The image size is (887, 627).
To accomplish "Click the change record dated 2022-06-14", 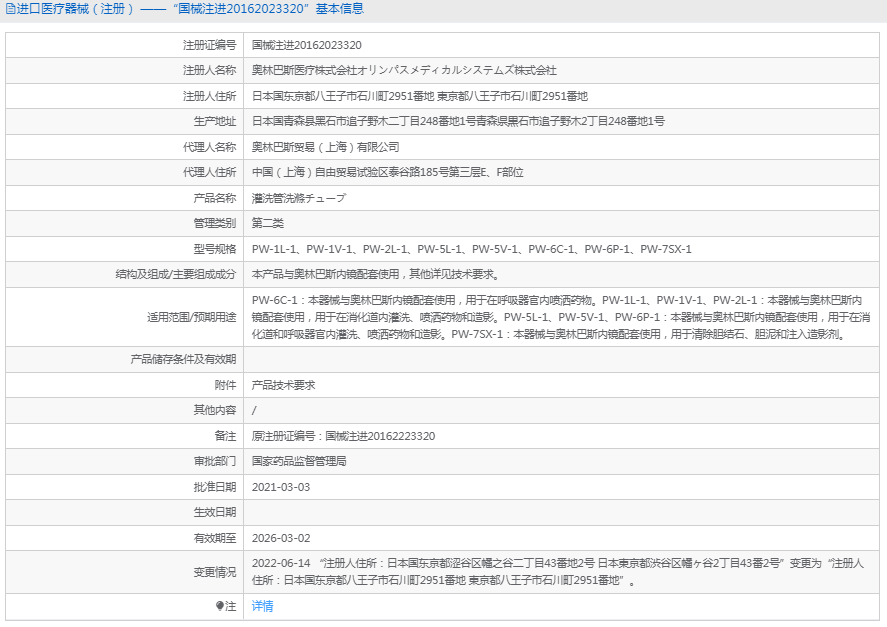I will pos(558,572).
